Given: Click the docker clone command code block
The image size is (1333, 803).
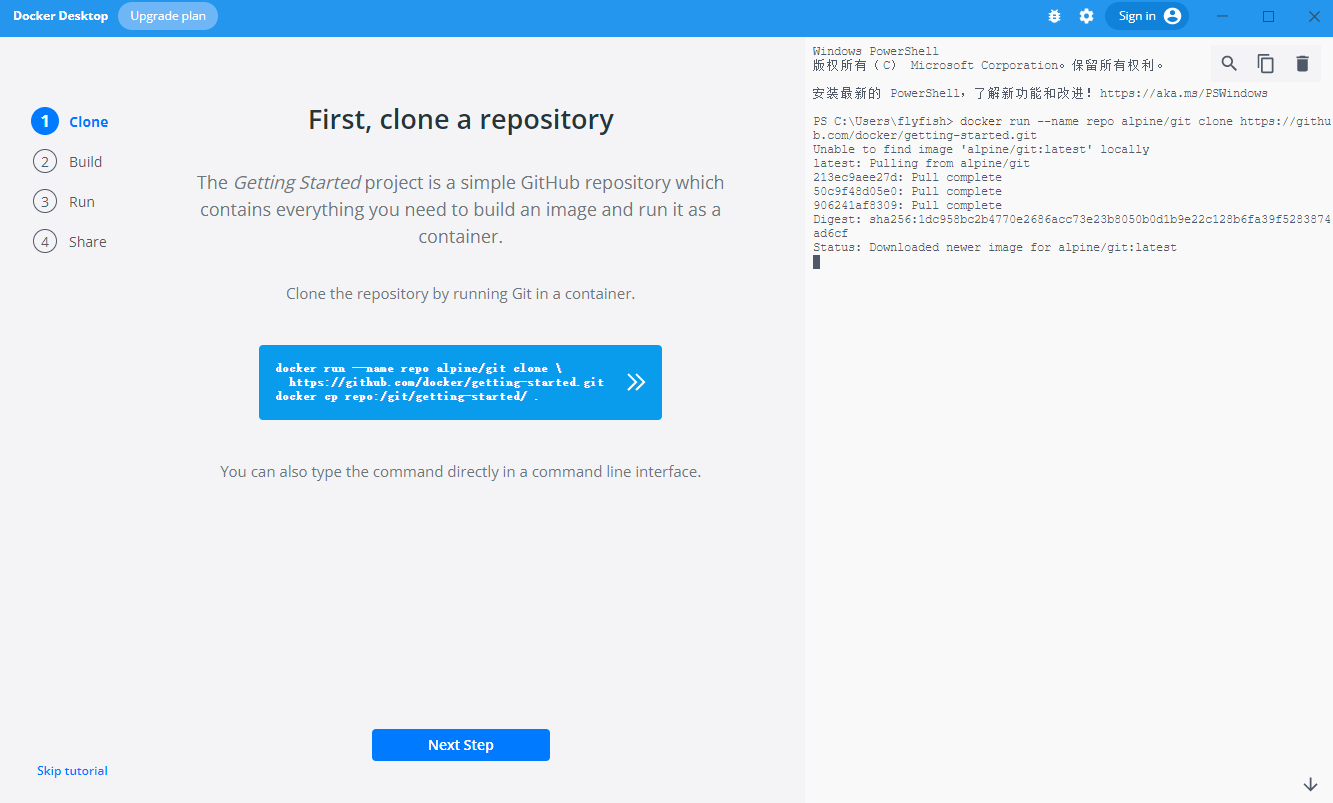Looking at the screenshot, I should click(460, 382).
